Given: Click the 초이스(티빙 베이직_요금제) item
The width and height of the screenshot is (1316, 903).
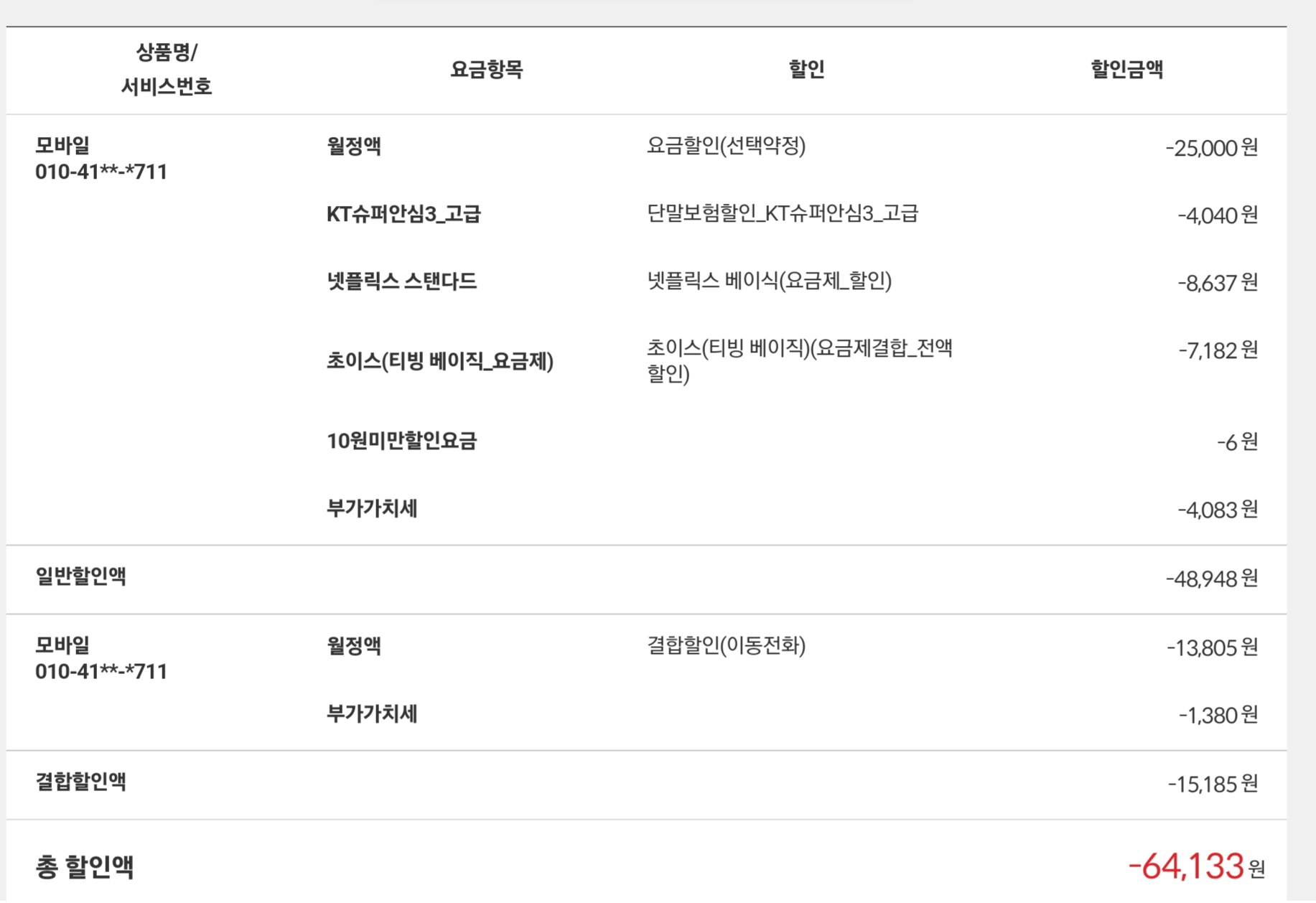Looking at the screenshot, I should coord(439,361).
